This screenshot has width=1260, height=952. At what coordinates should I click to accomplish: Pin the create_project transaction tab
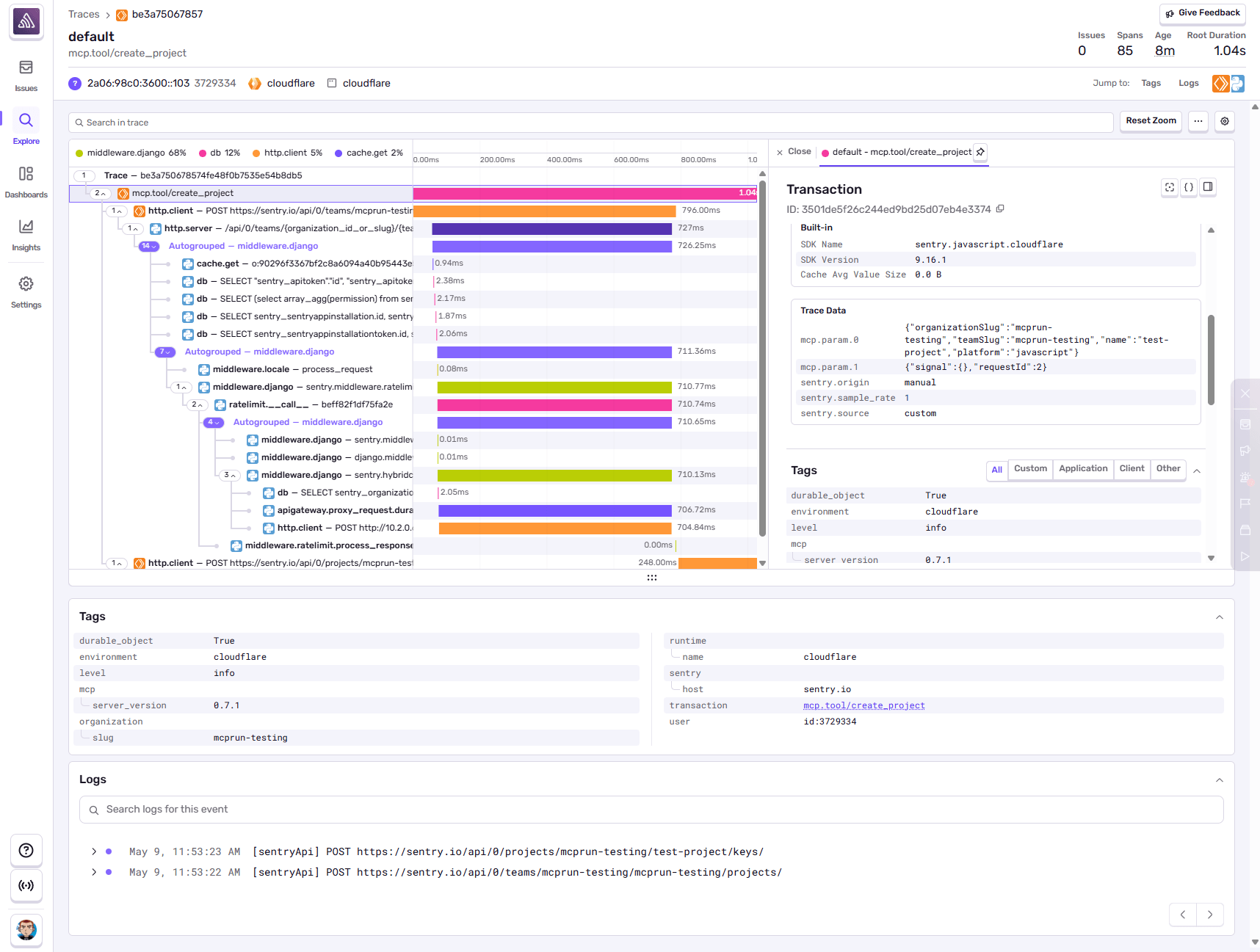point(980,152)
